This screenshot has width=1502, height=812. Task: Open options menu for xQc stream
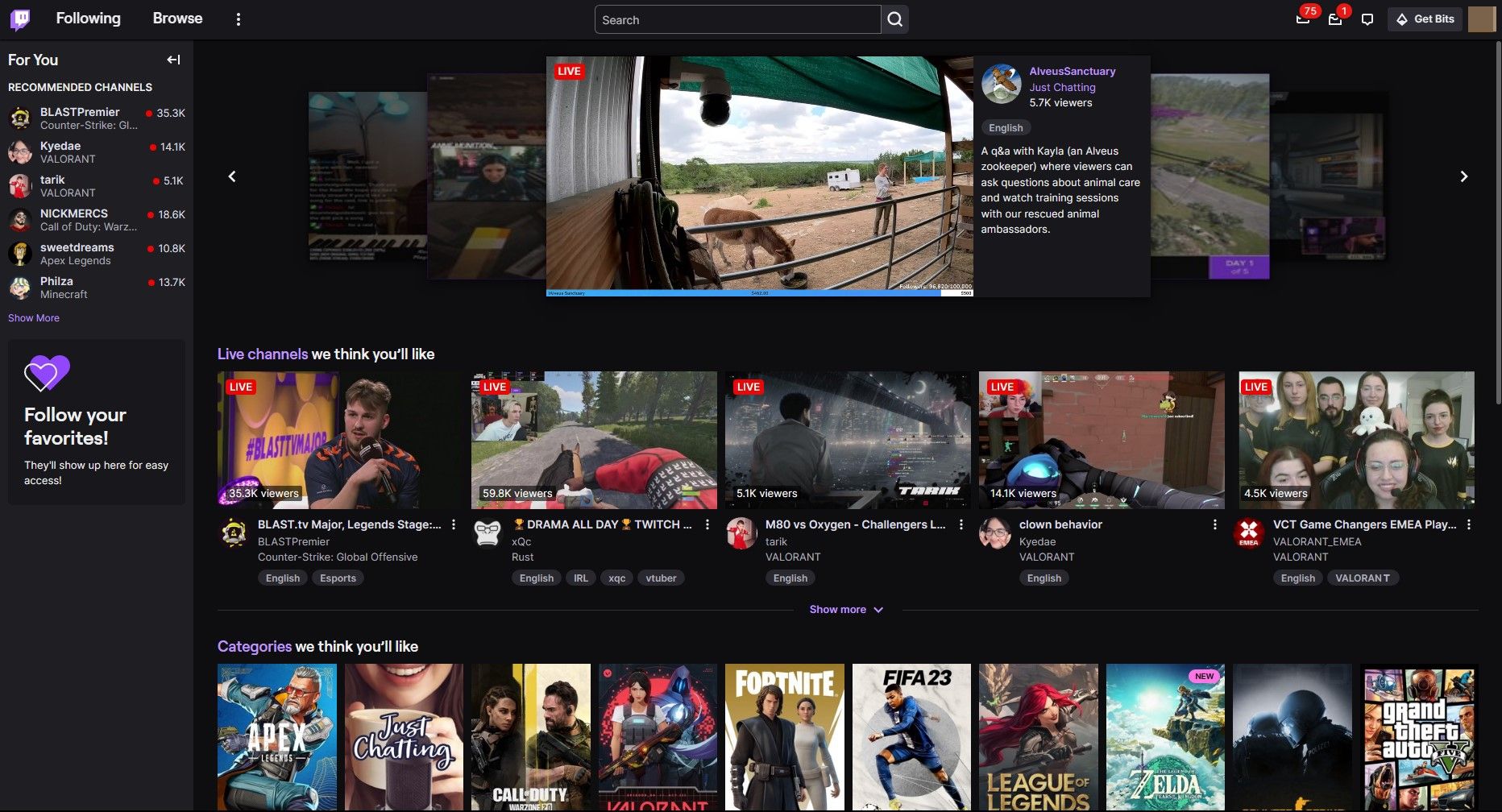click(x=707, y=525)
